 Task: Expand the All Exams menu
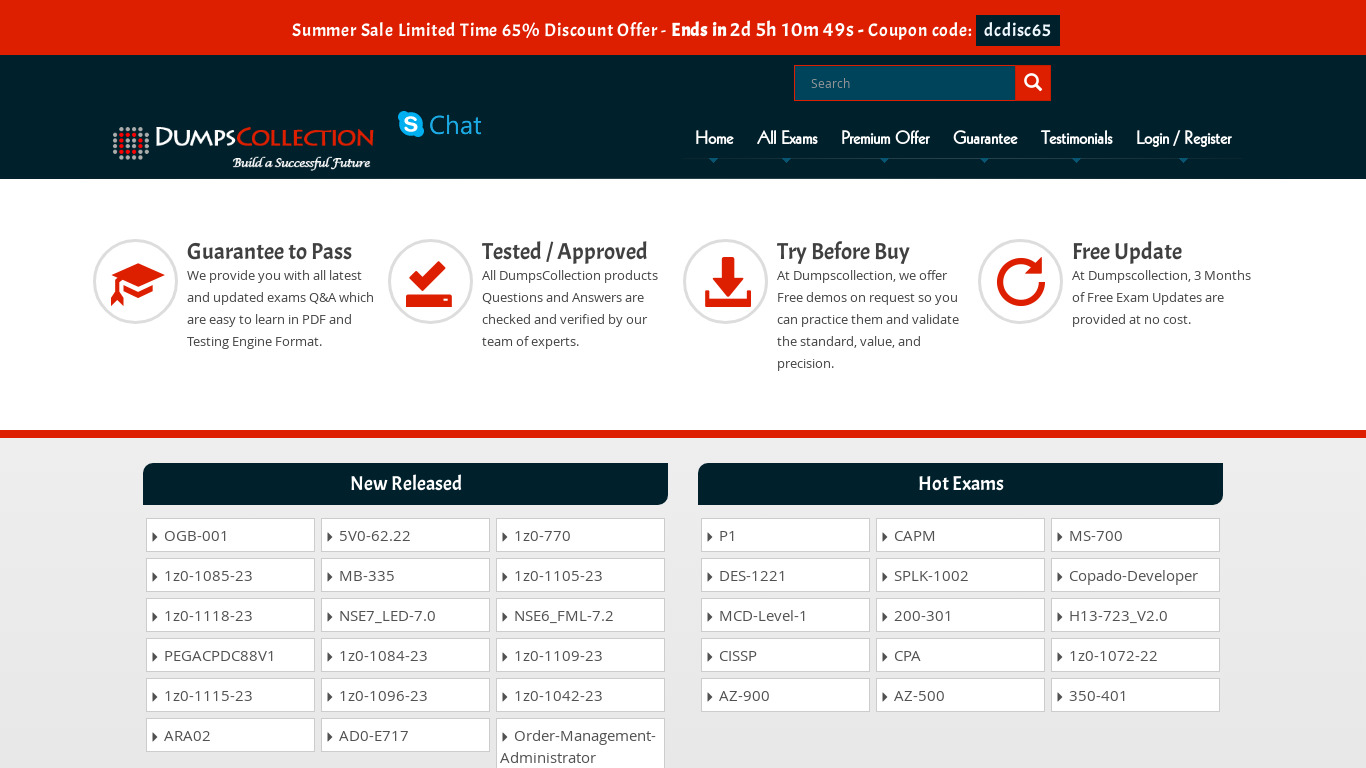787,138
